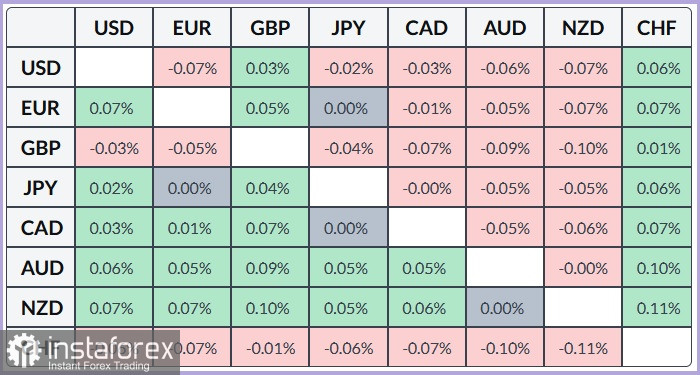Select the CHF/NZD -0.11% cell

point(583,347)
